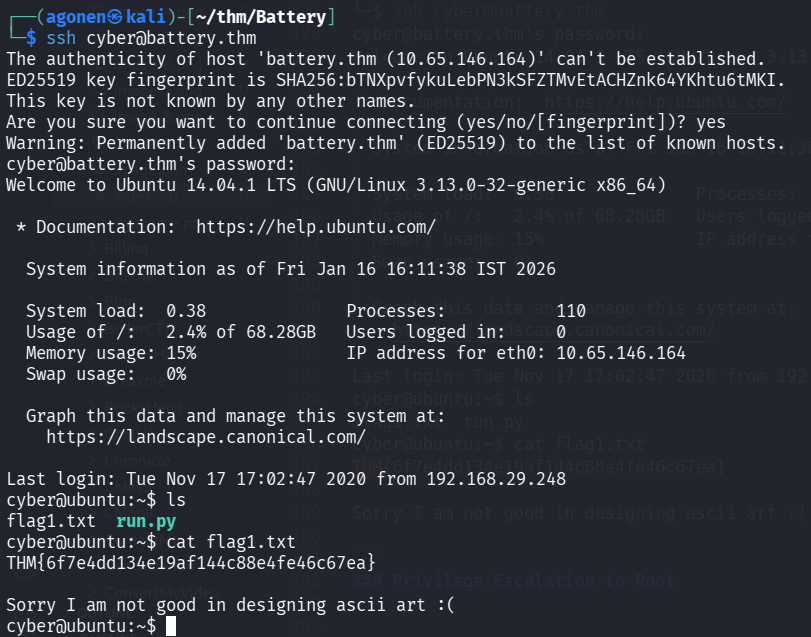The height and width of the screenshot is (637, 811).
Task: Click the terminal cursor block at the prompt
Action: coord(171,626)
